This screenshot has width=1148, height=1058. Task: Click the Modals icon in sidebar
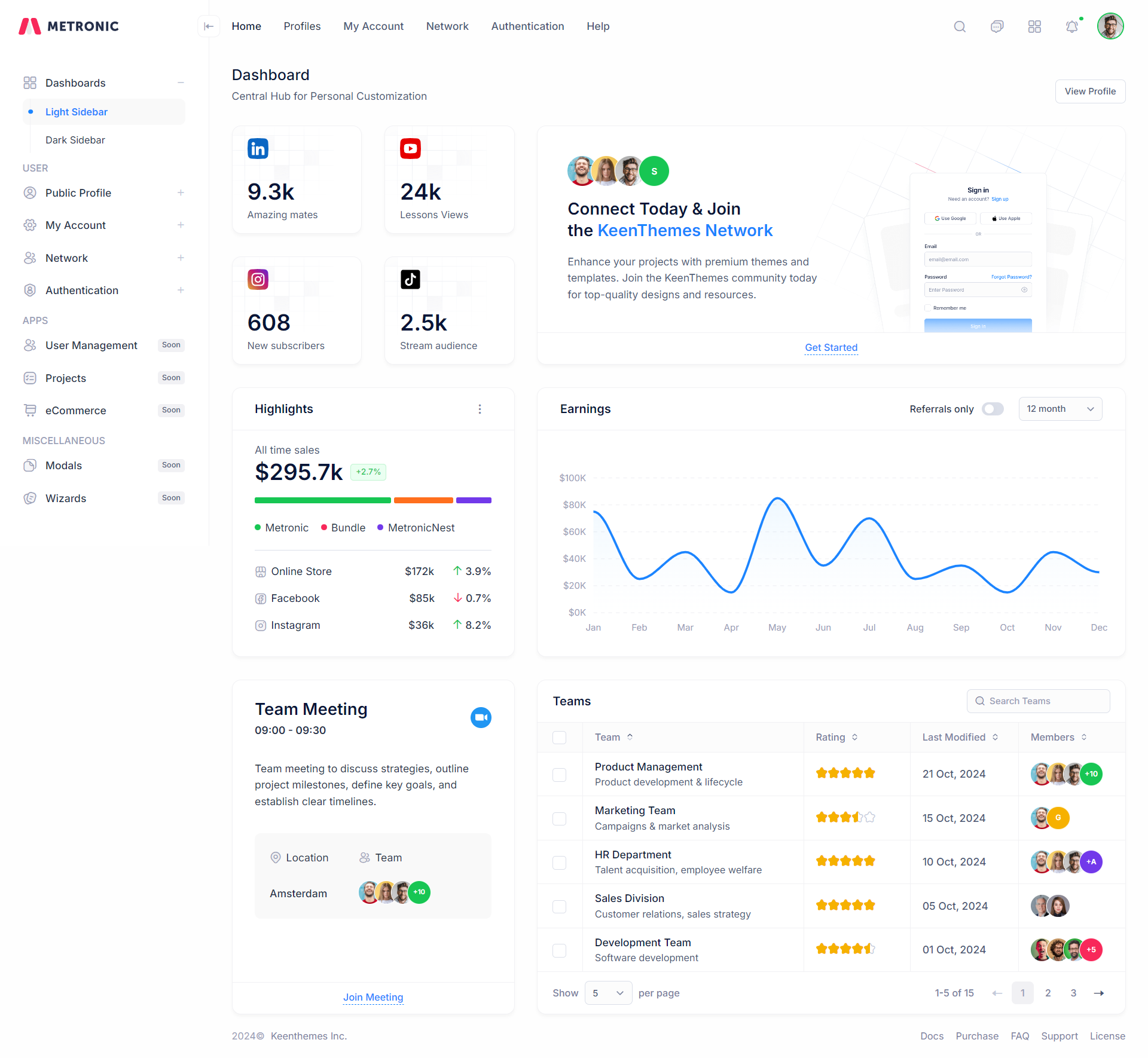pyautogui.click(x=30, y=465)
